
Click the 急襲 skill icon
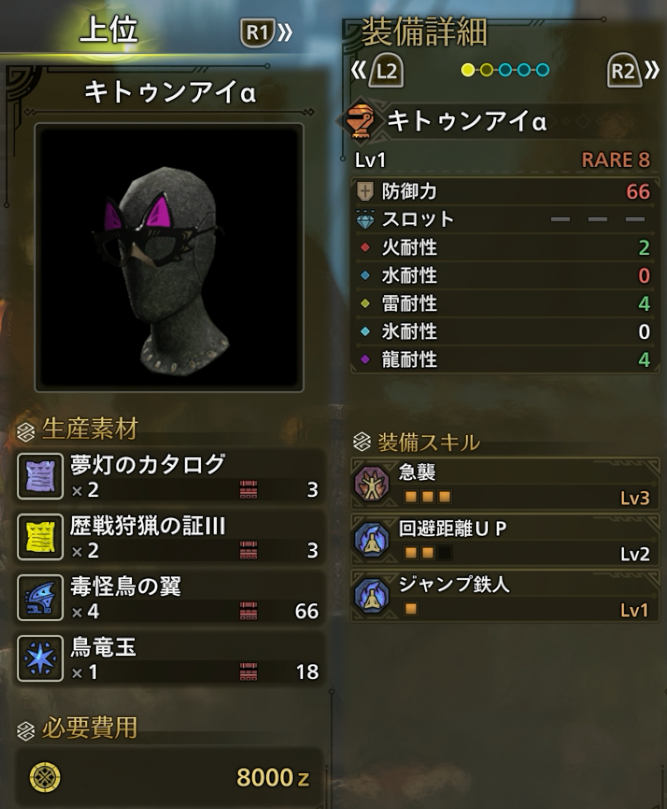(x=371, y=484)
